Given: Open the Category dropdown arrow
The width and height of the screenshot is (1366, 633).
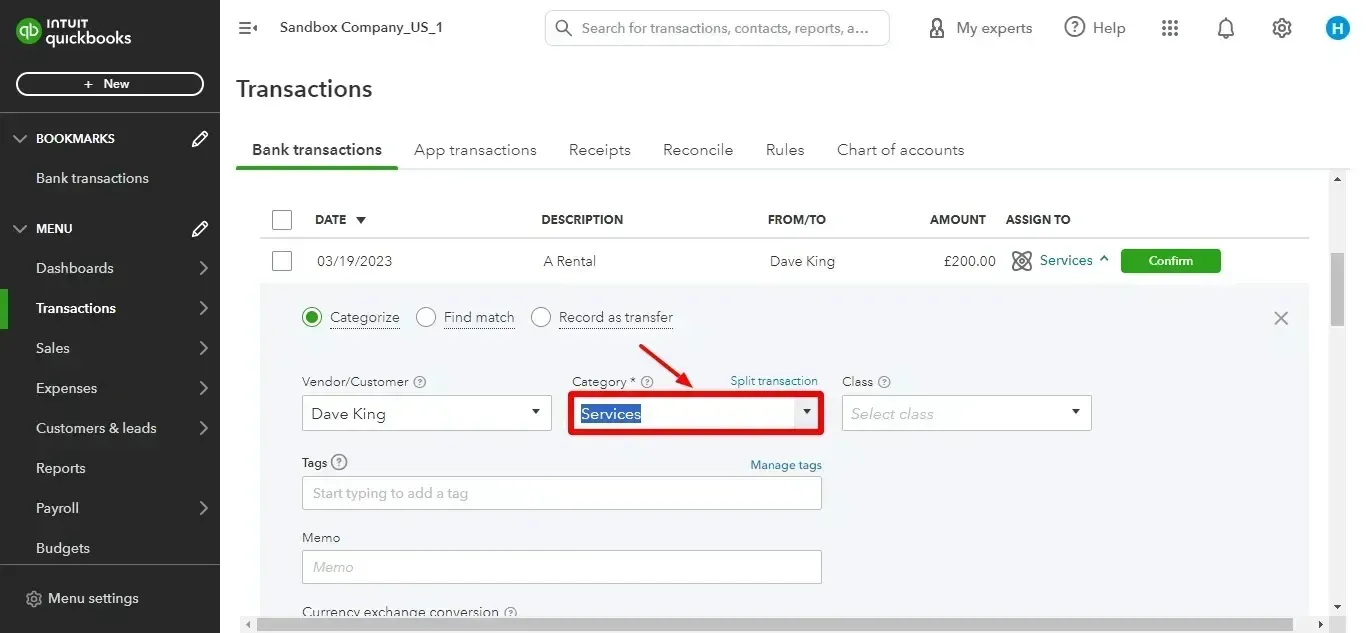Looking at the screenshot, I should pyautogui.click(x=807, y=413).
